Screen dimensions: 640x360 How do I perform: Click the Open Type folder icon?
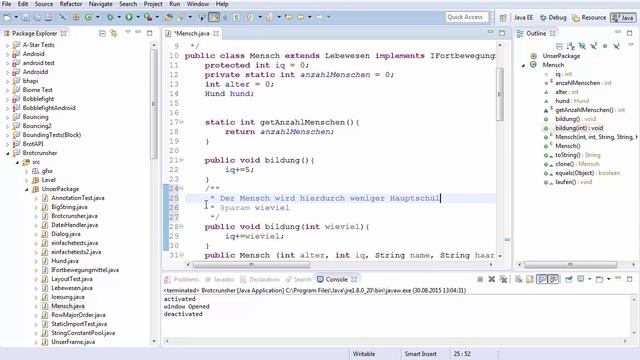point(168,17)
